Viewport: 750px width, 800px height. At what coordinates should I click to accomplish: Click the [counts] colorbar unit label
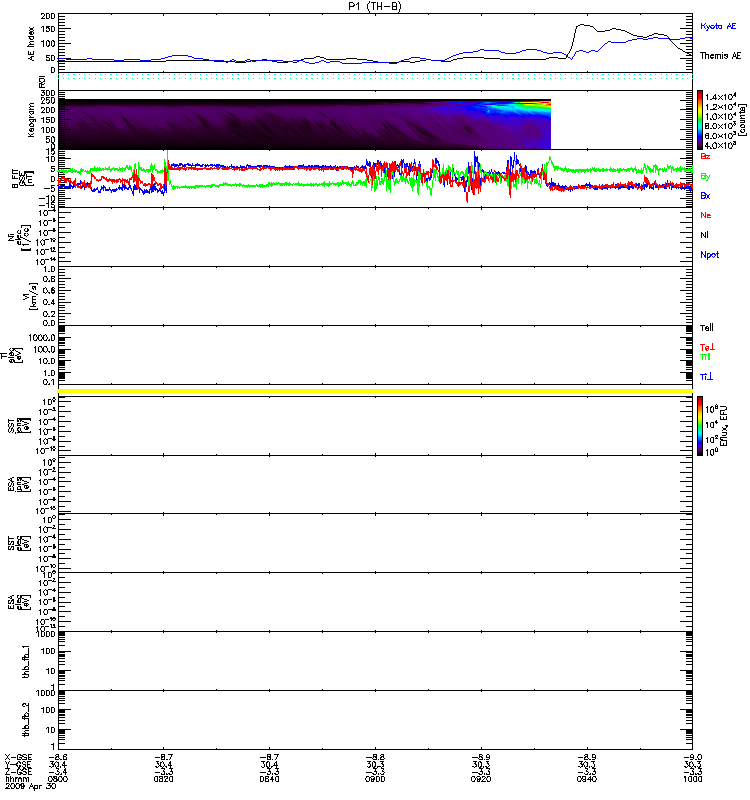[742, 120]
